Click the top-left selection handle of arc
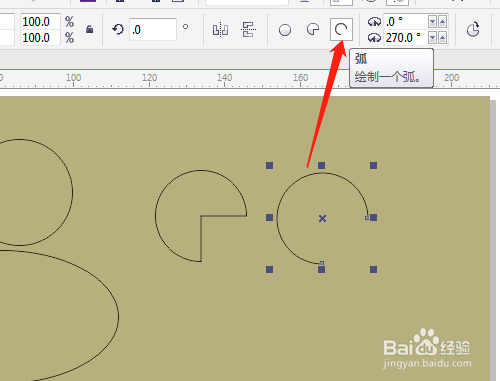500x381 pixels. (x=269, y=165)
